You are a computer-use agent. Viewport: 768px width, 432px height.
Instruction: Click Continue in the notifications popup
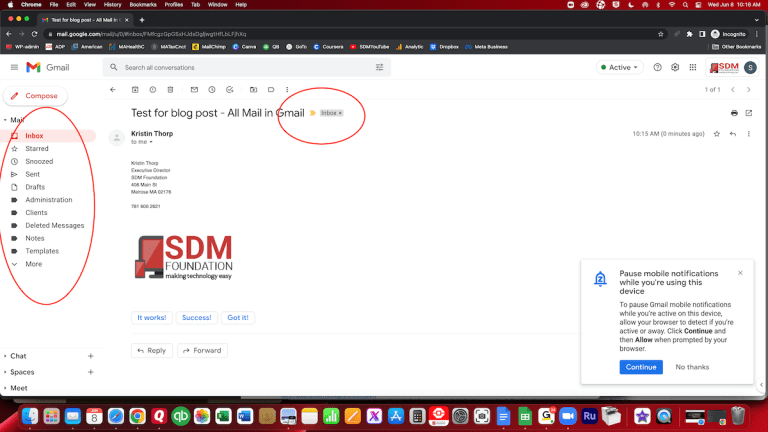(x=641, y=367)
